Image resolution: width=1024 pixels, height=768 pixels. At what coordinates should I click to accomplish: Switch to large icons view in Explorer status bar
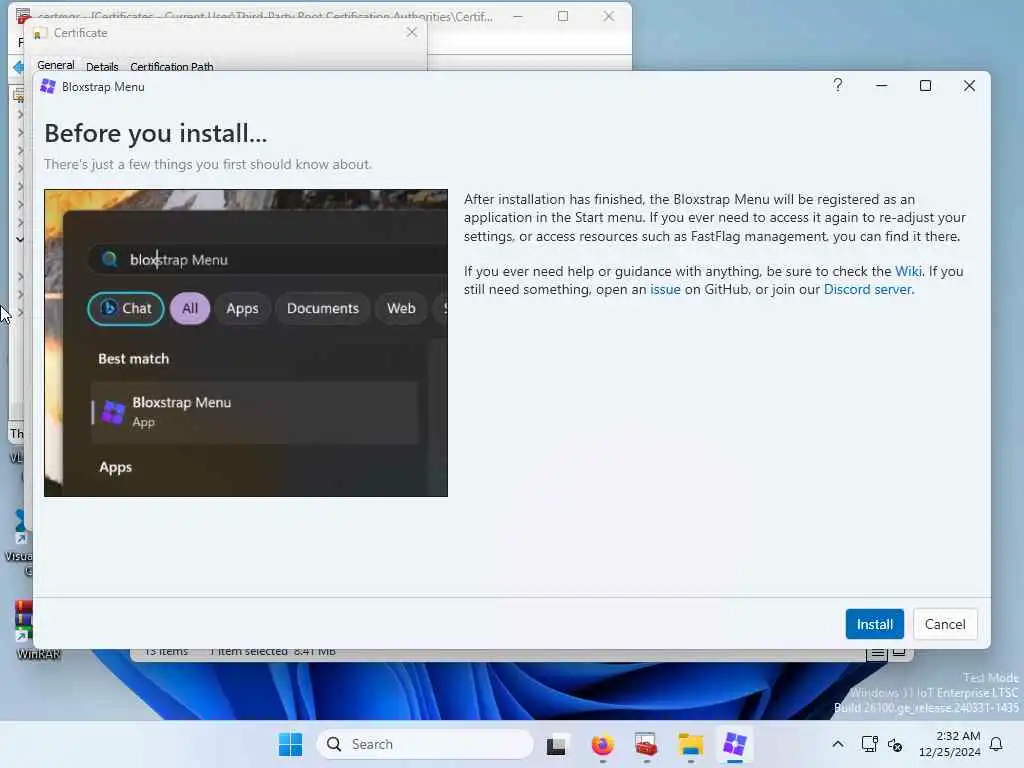[x=899, y=652]
